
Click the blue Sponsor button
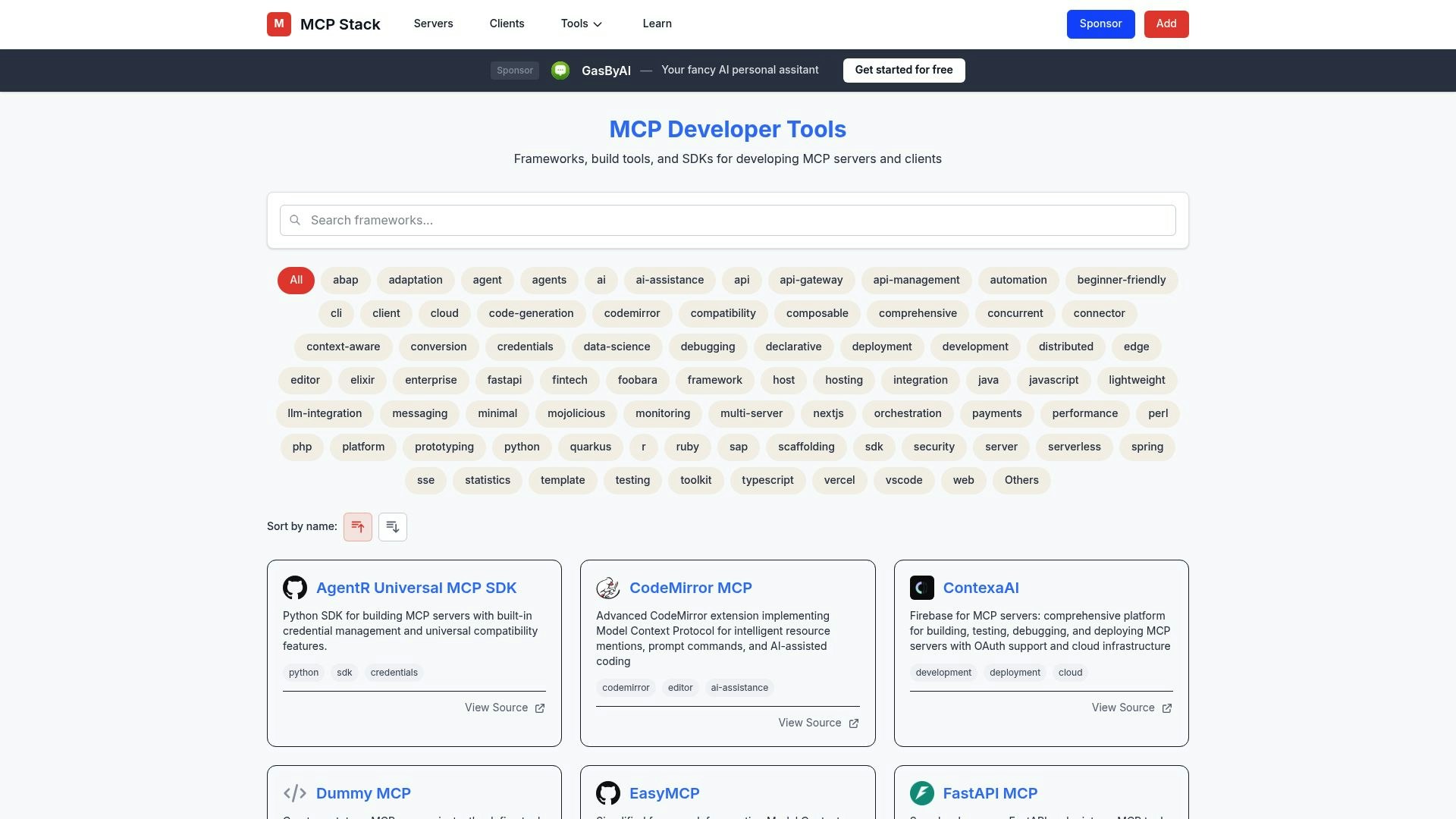tap(1101, 24)
